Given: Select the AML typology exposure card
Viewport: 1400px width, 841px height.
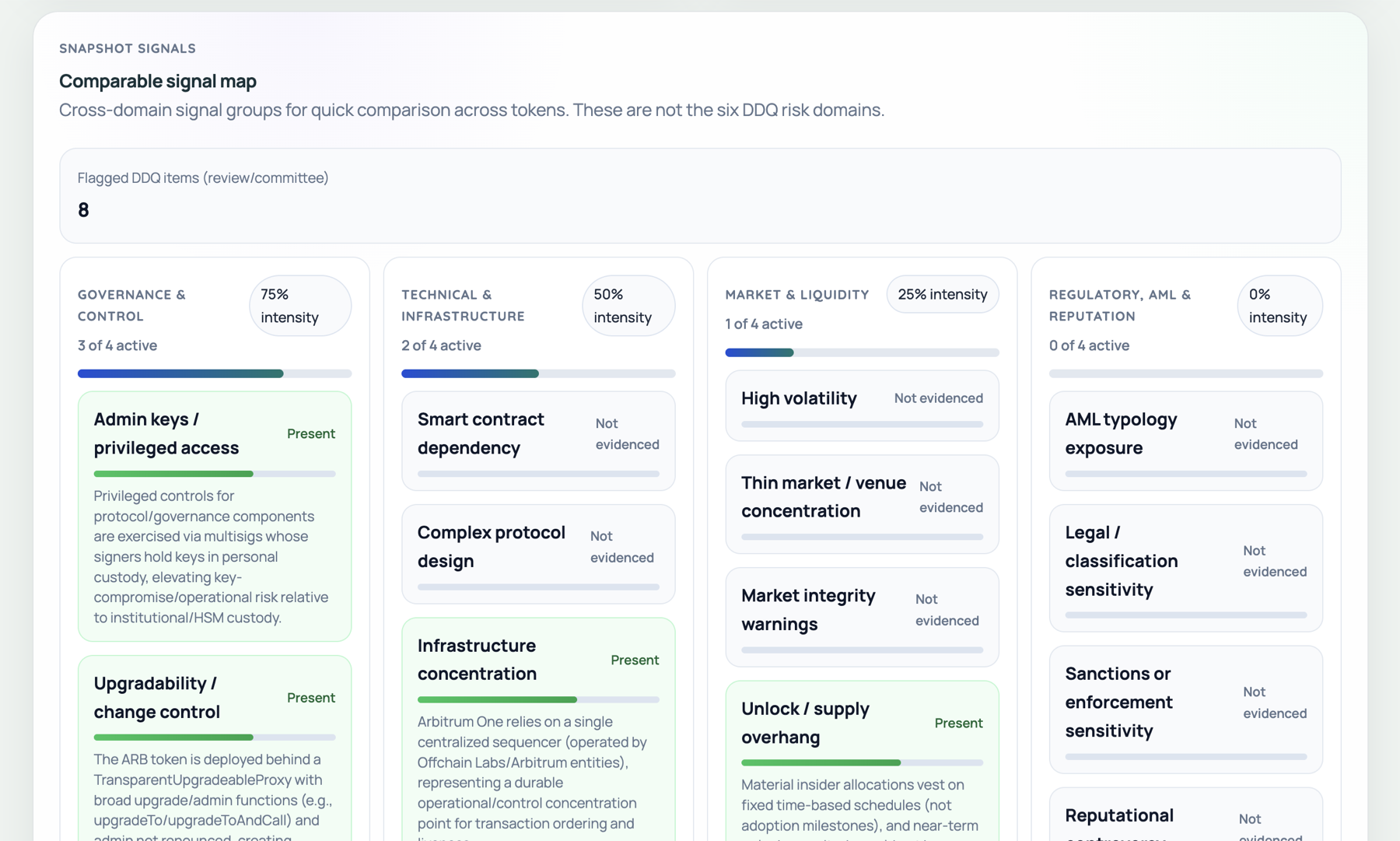Looking at the screenshot, I should [1185, 441].
